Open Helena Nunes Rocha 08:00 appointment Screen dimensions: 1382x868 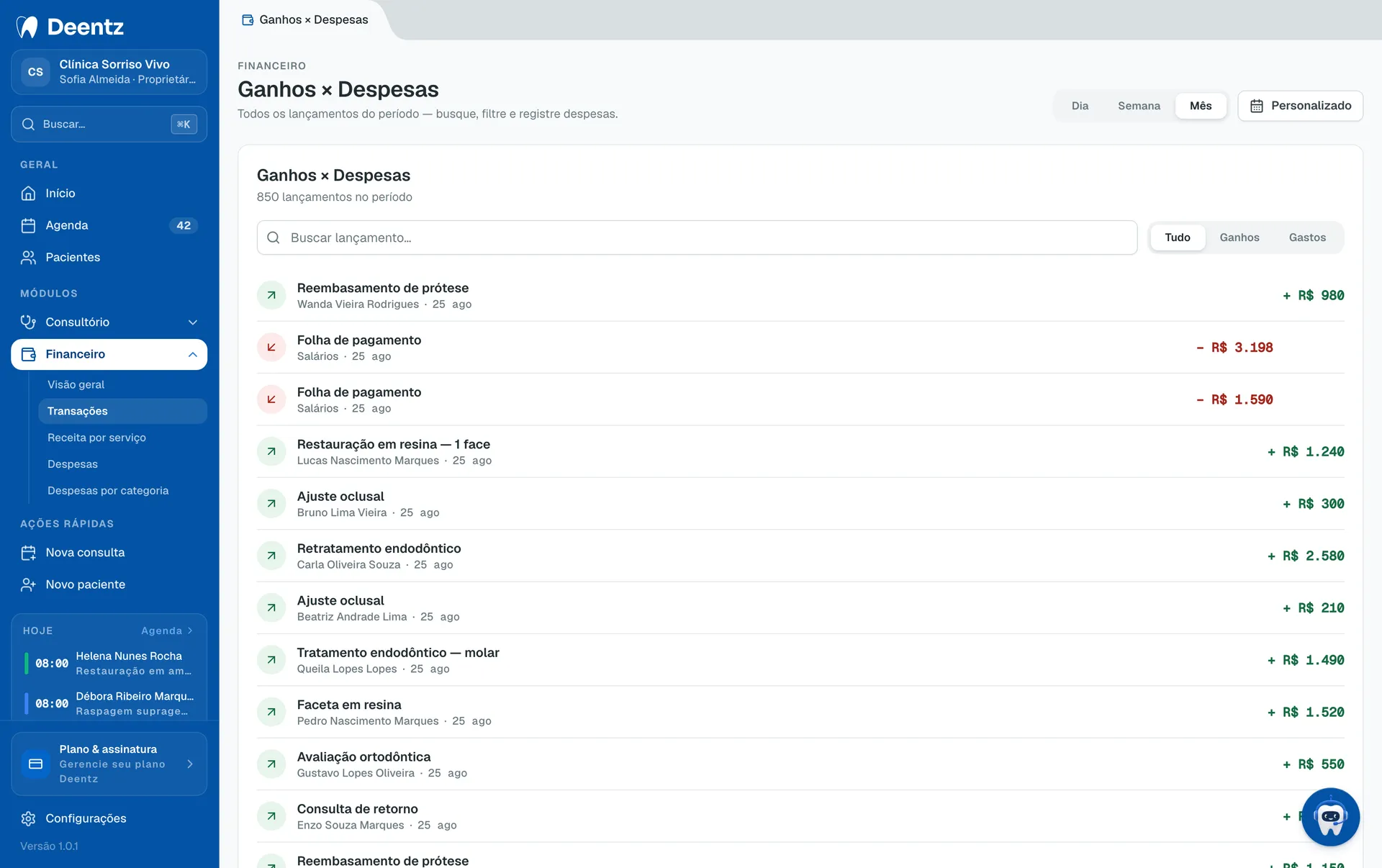pyautogui.click(x=109, y=663)
